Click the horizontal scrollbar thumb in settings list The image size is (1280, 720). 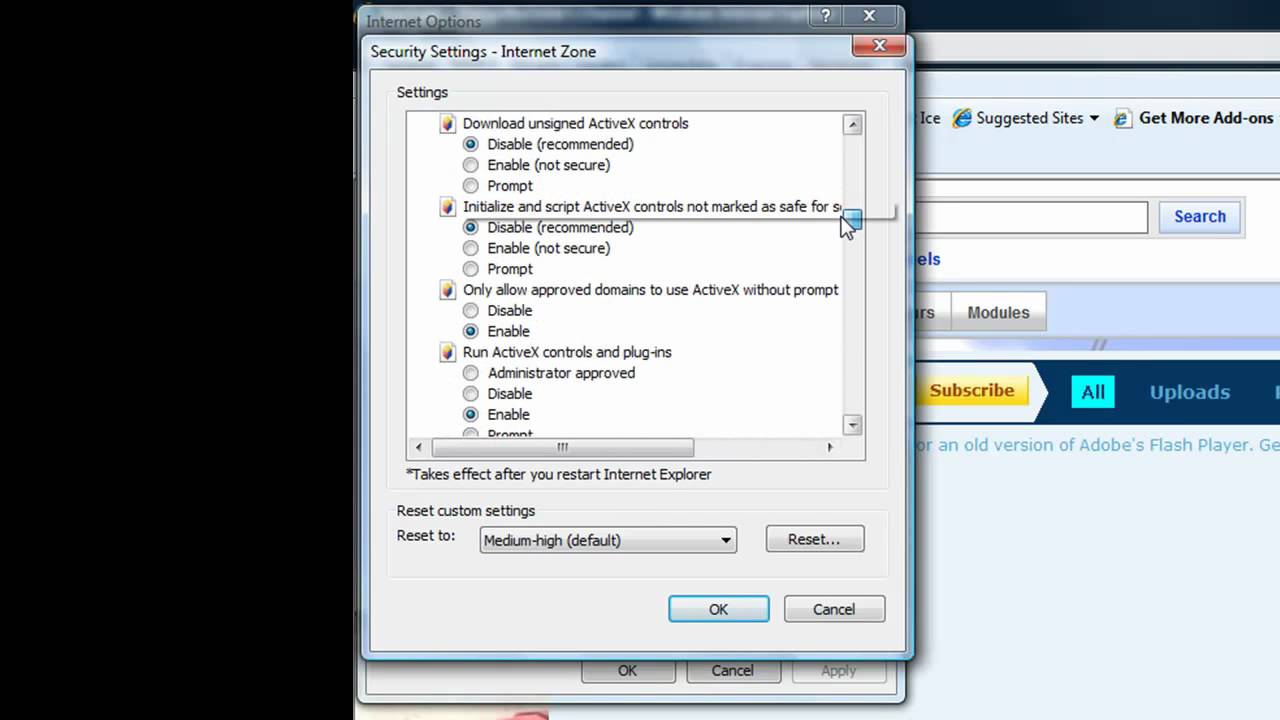click(562, 447)
